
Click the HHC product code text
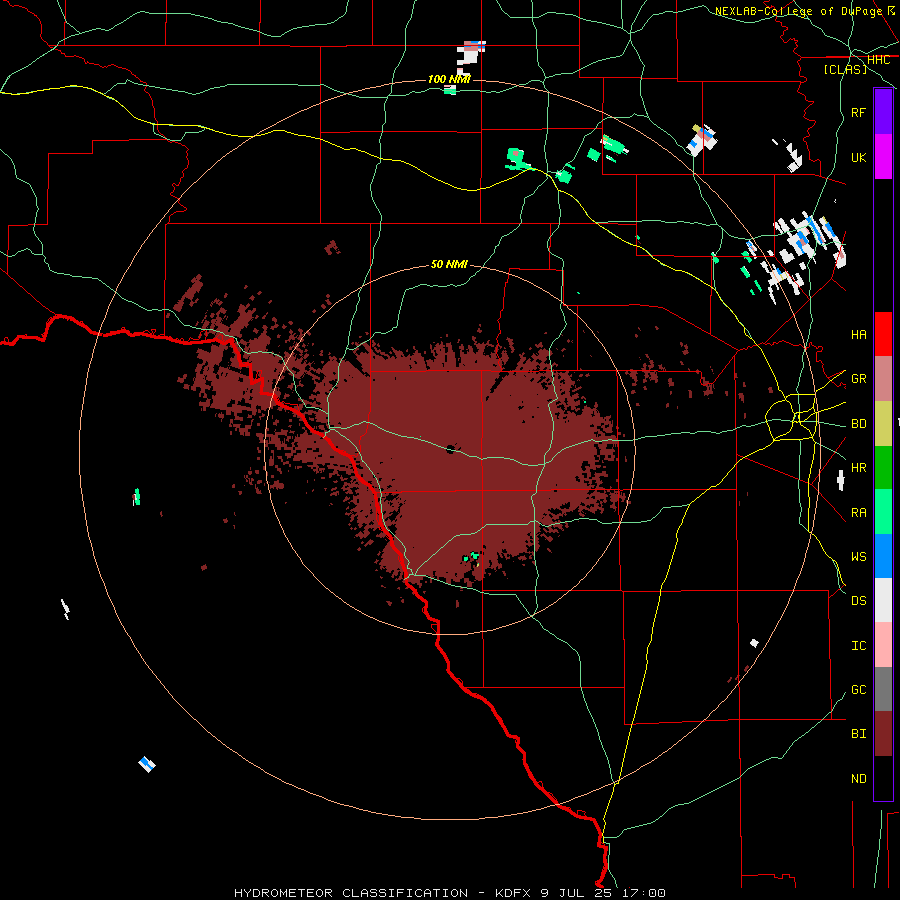(878, 60)
